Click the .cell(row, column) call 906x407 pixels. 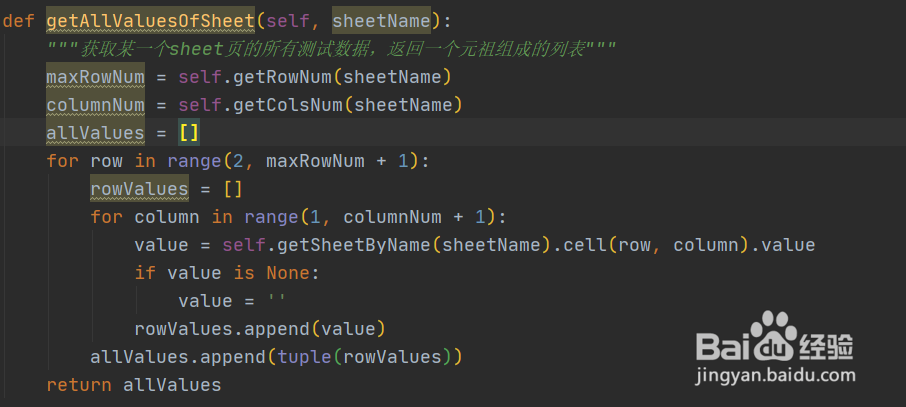click(x=651, y=245)
